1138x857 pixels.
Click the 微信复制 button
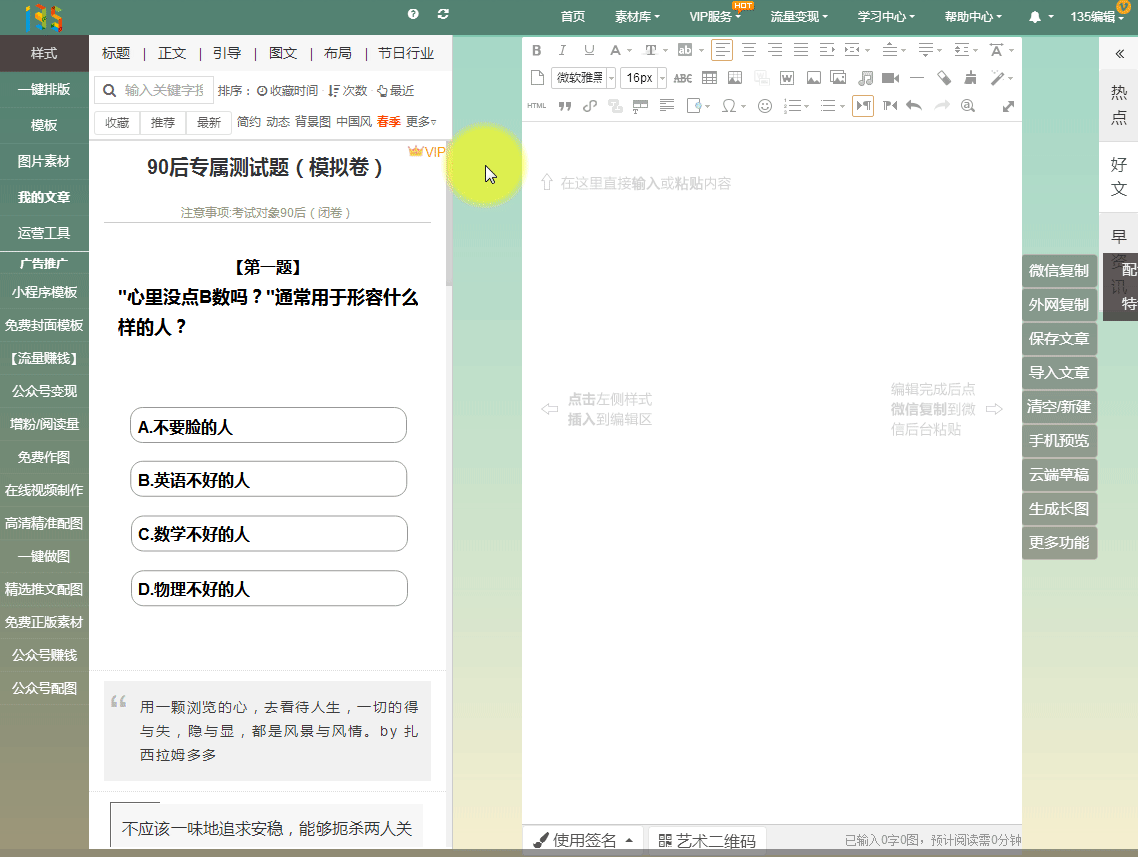coord(1059,271)
